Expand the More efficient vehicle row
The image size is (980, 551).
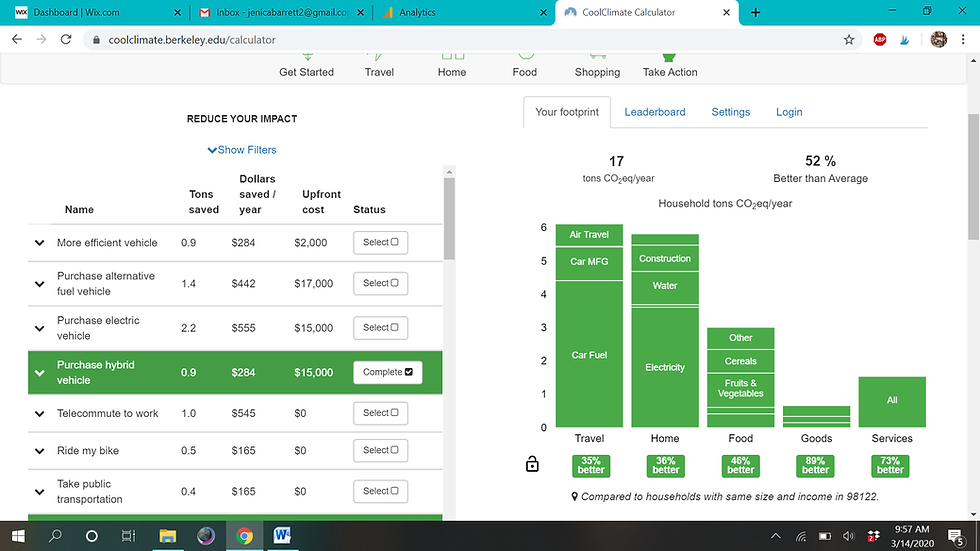[x=39, y=242]
